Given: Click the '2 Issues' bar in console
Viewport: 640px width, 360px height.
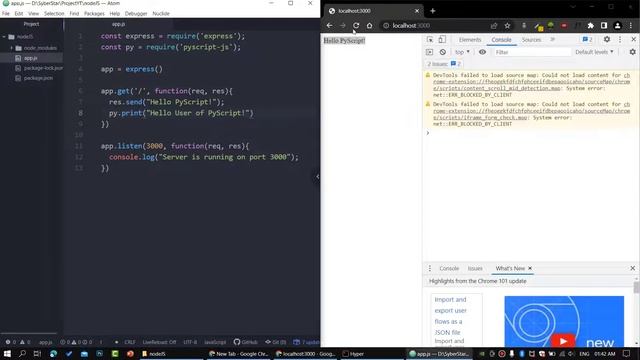Looking at the screenshot, I should pos(444,64).
